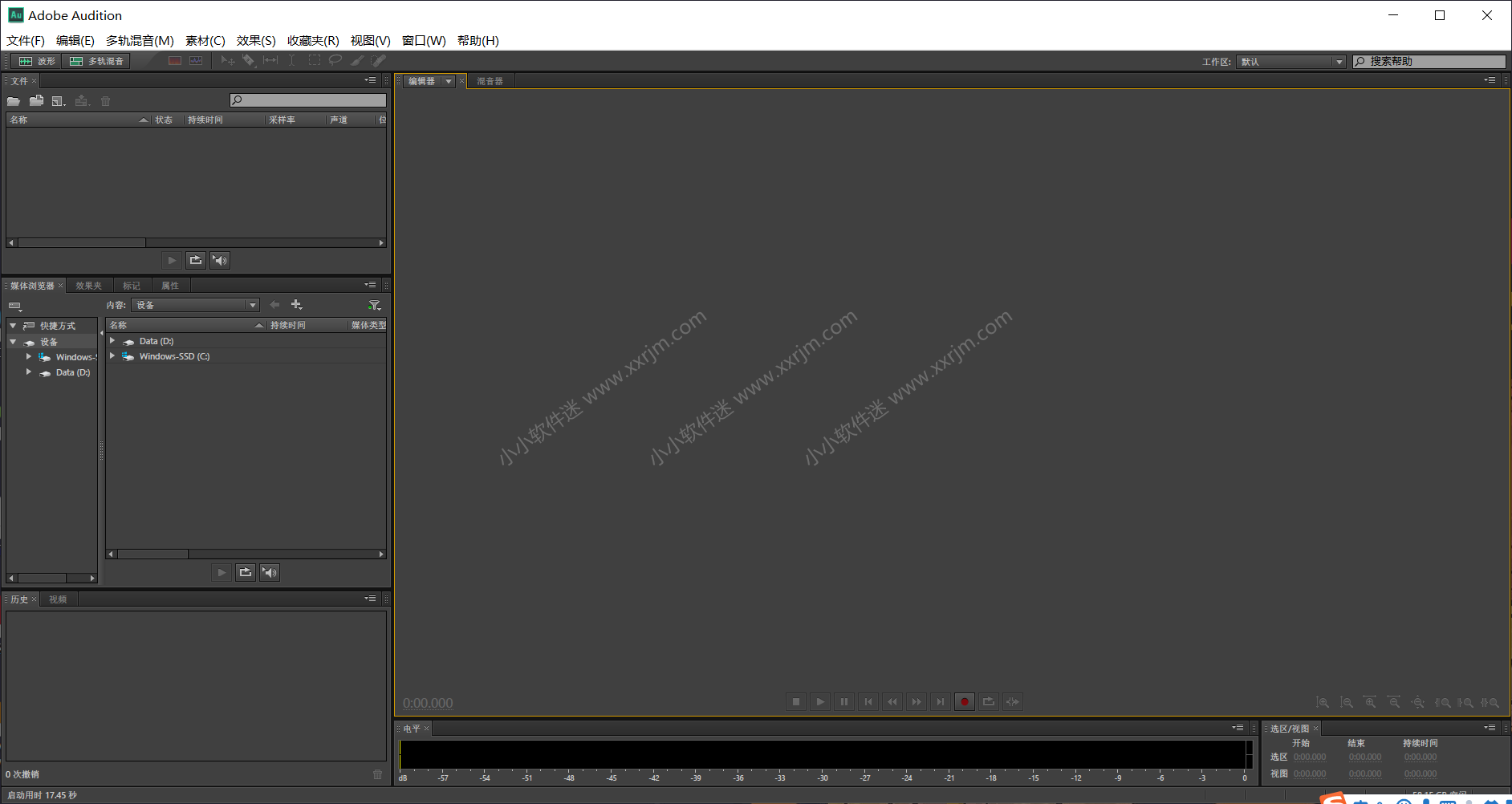Screen dimensions: 1512x804
Task: Toggle Loop Playback in transport bar
Action: pos(989,702)
